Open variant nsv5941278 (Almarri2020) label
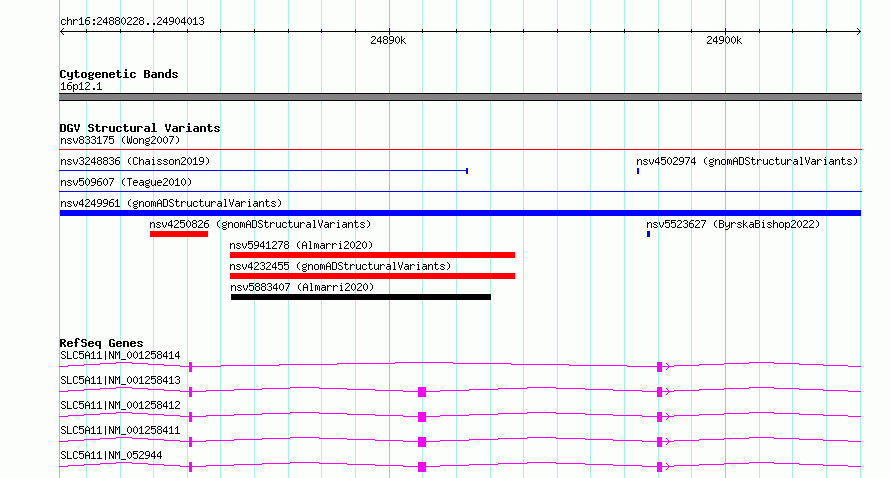890x478 pixels. pos(301,245)
